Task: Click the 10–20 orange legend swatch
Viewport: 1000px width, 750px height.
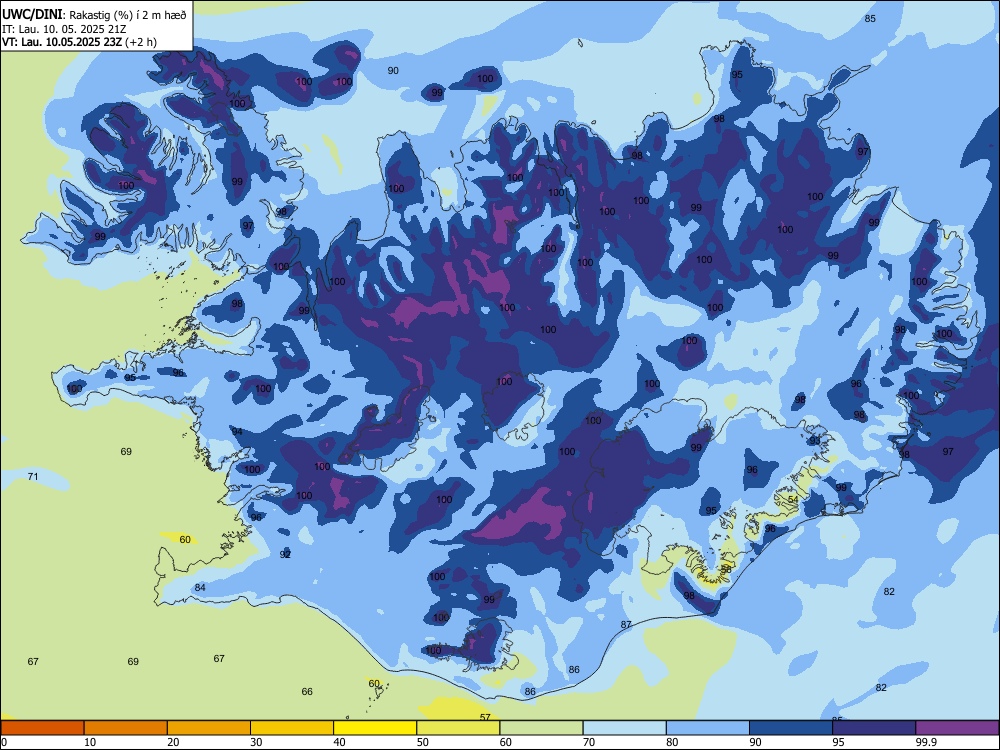Action: pyautogui.click(x=126, y=728)
